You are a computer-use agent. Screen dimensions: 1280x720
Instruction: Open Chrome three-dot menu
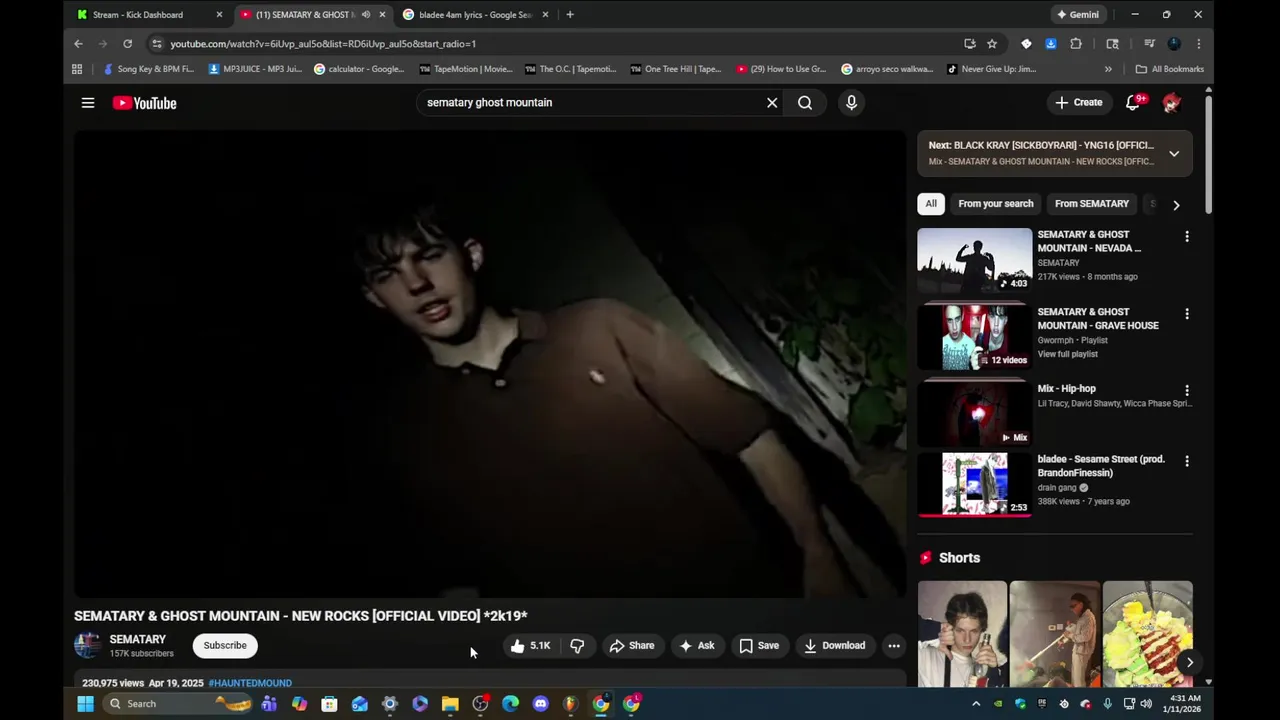pos(1198,44)
